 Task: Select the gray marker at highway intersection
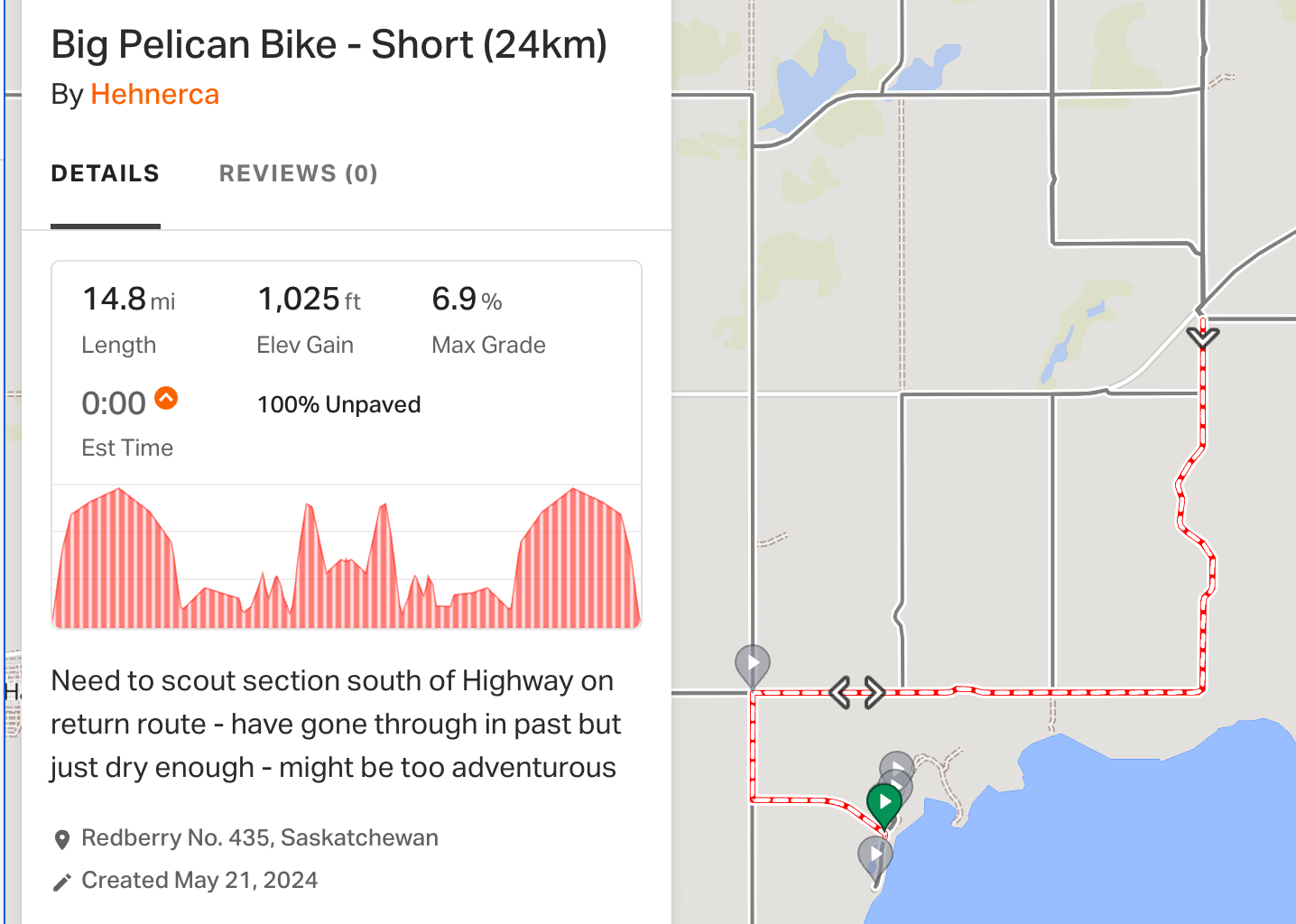[753, 664]
